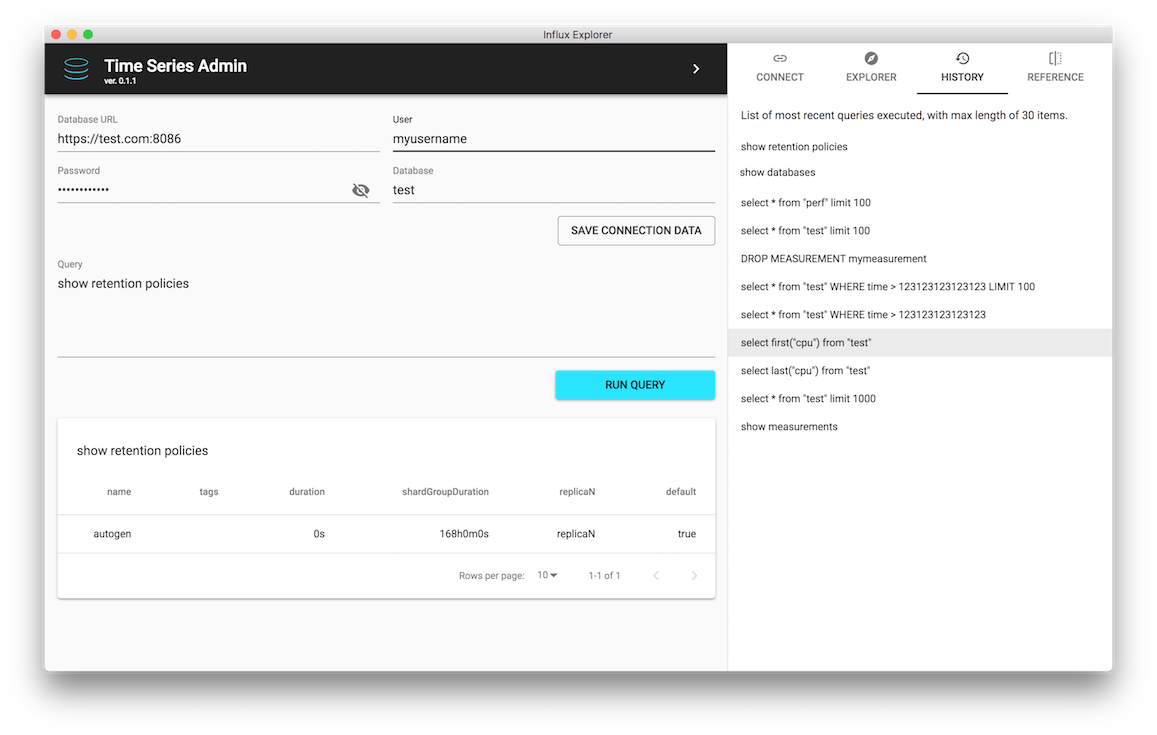Select history query WHERE time ending LIMIT 100
Viewport: 1157px width, 735px height.
919,286
